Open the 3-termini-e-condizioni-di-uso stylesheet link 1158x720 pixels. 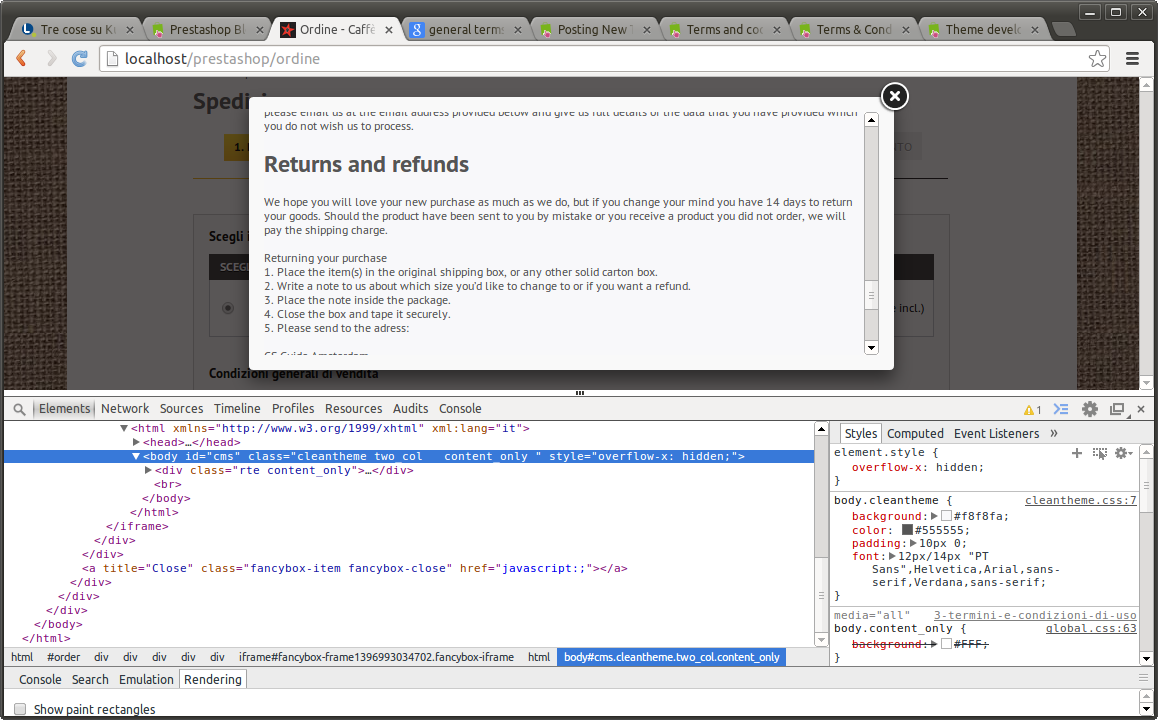click(x=1035, y=615)
